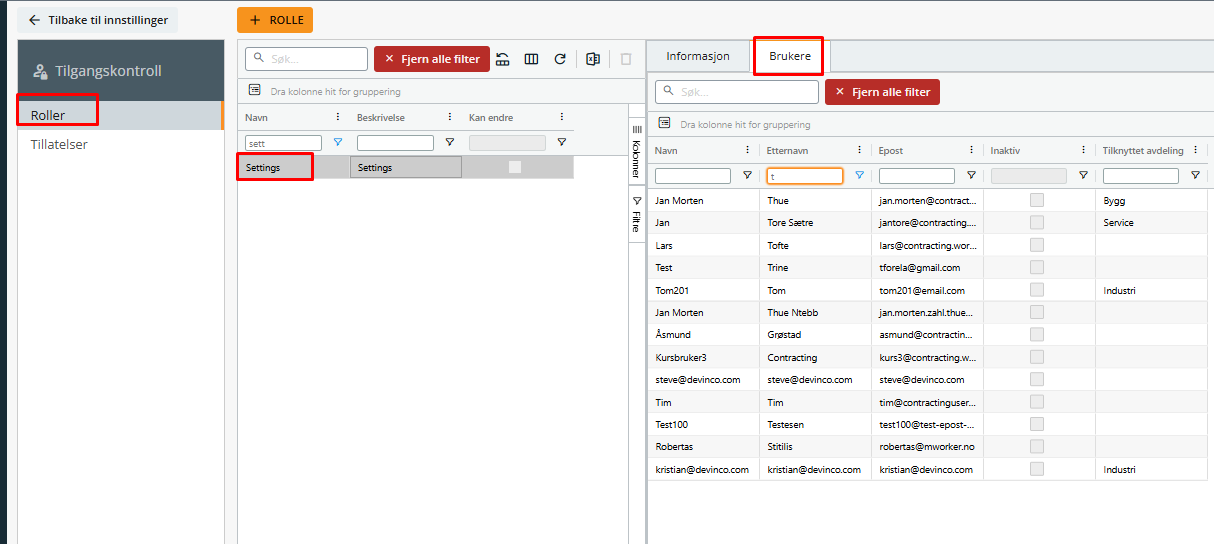Open Roller in the sidebar
Screen dimensions: 1214x544
pos(120,115)
